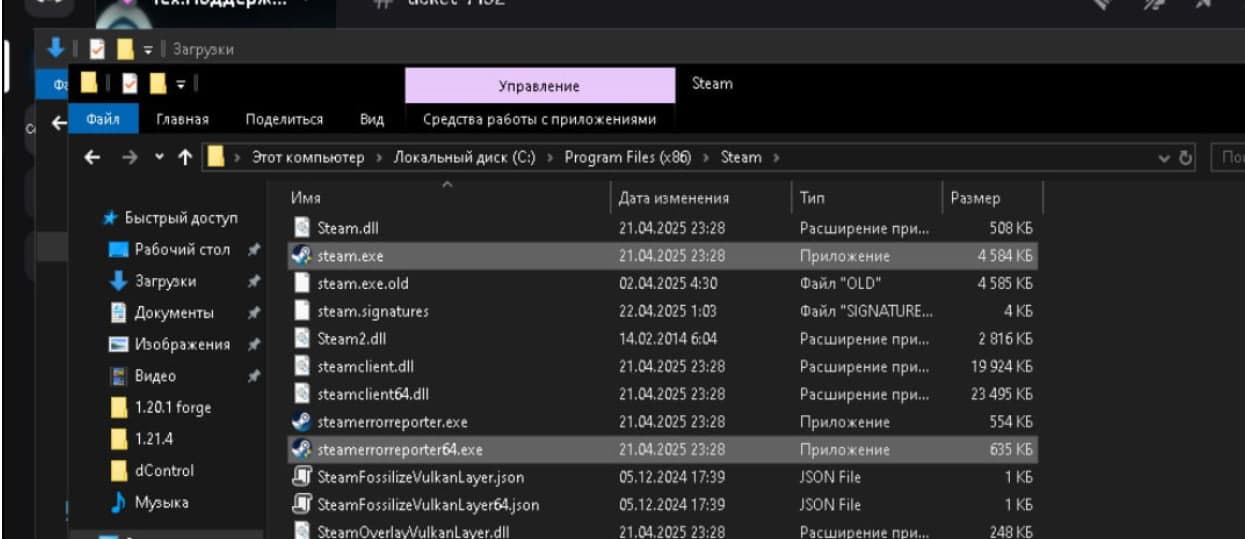Open the dControl folder in sidebar
The width and height of the screenshot is (1245, 539).
tap(164, 470)
